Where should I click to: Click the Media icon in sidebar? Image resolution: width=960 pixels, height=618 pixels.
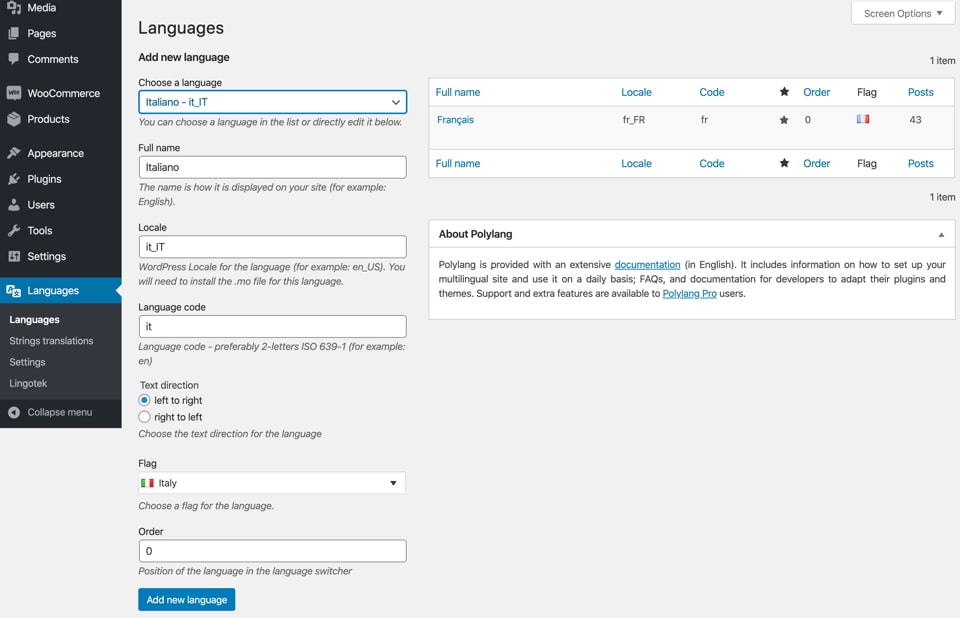[13, 7]
